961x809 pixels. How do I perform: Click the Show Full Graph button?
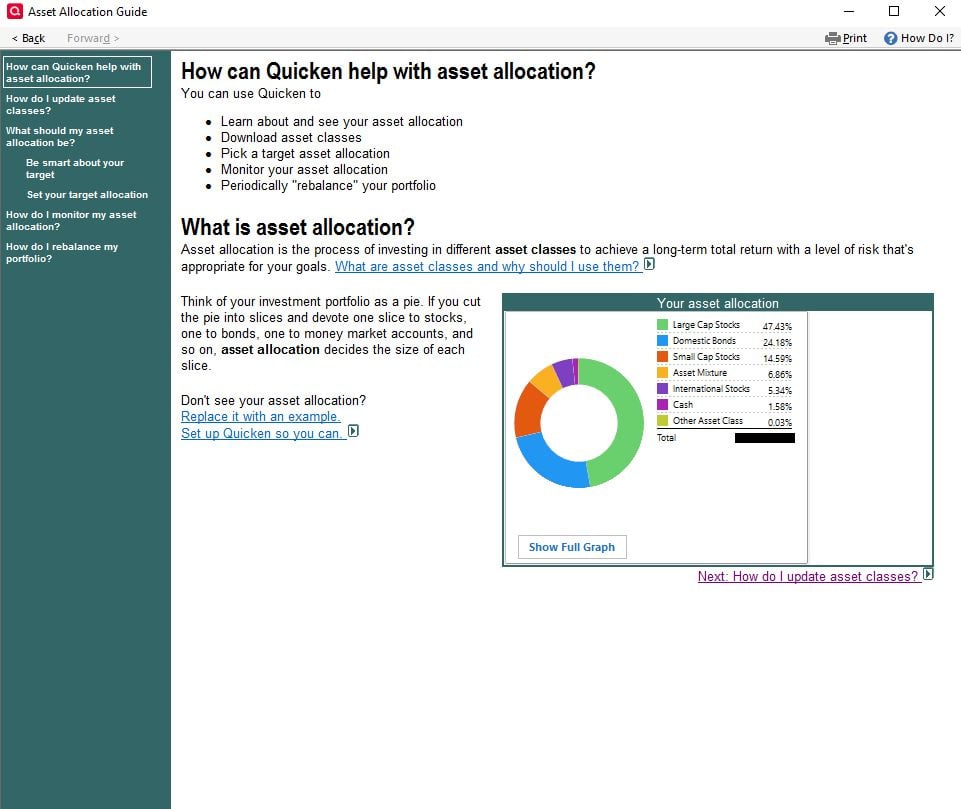click(x=572, y=547)
